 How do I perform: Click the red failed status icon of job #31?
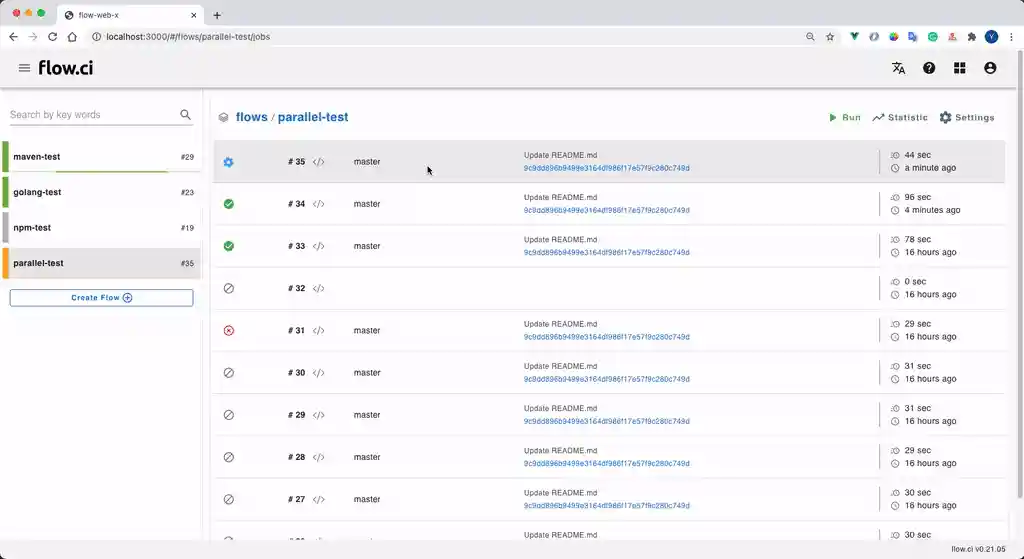click(228, 331)
